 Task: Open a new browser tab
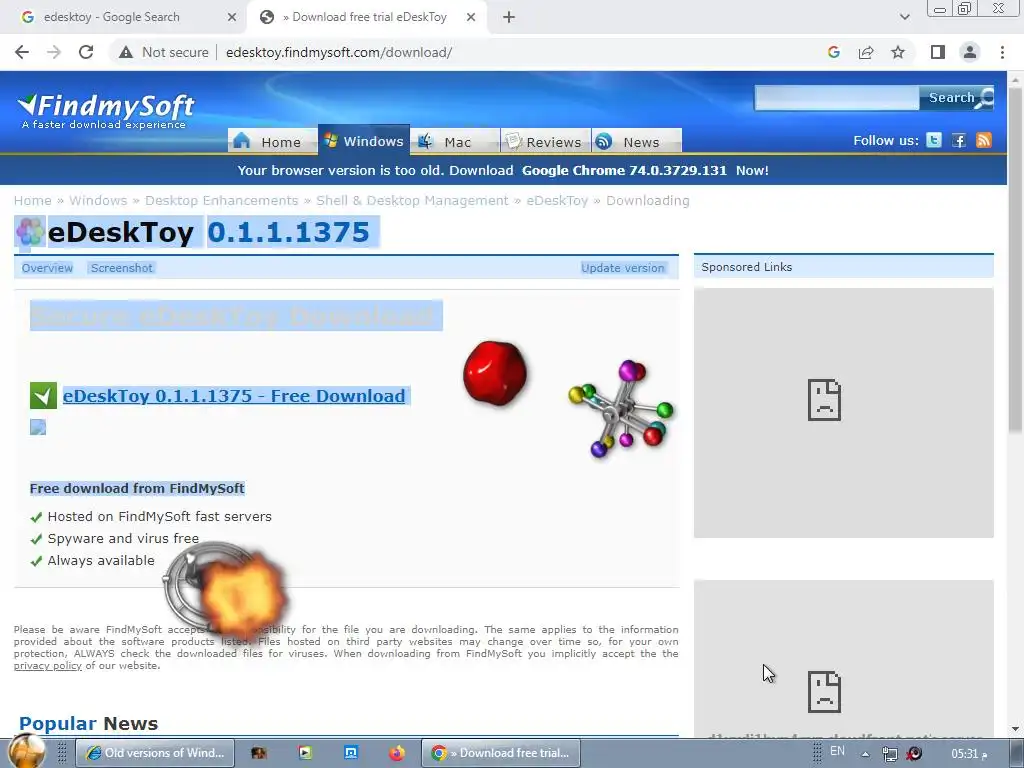pos(509,17)
